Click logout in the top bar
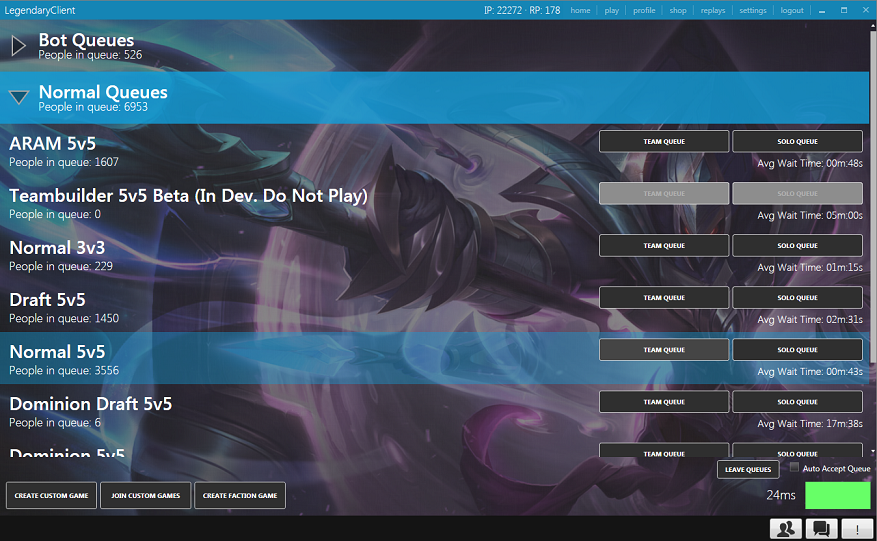This screenshot has width=877, height=541. pyautogui.click(x=792, y=10)
